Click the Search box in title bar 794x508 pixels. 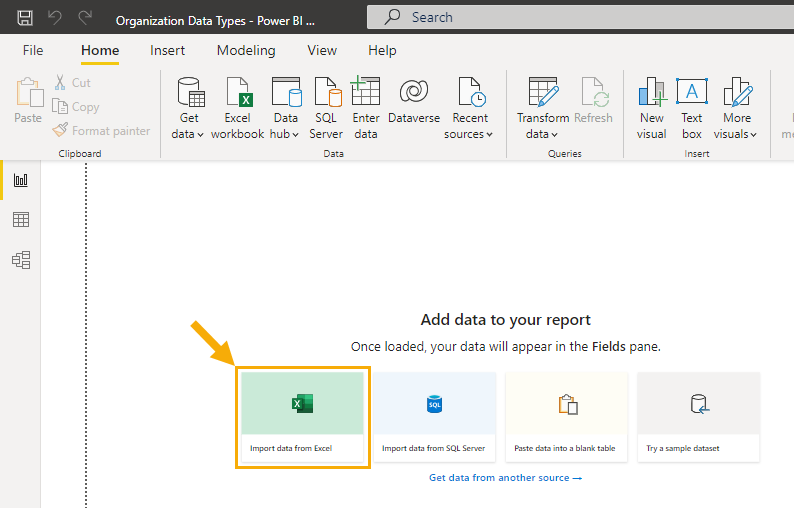580,17
